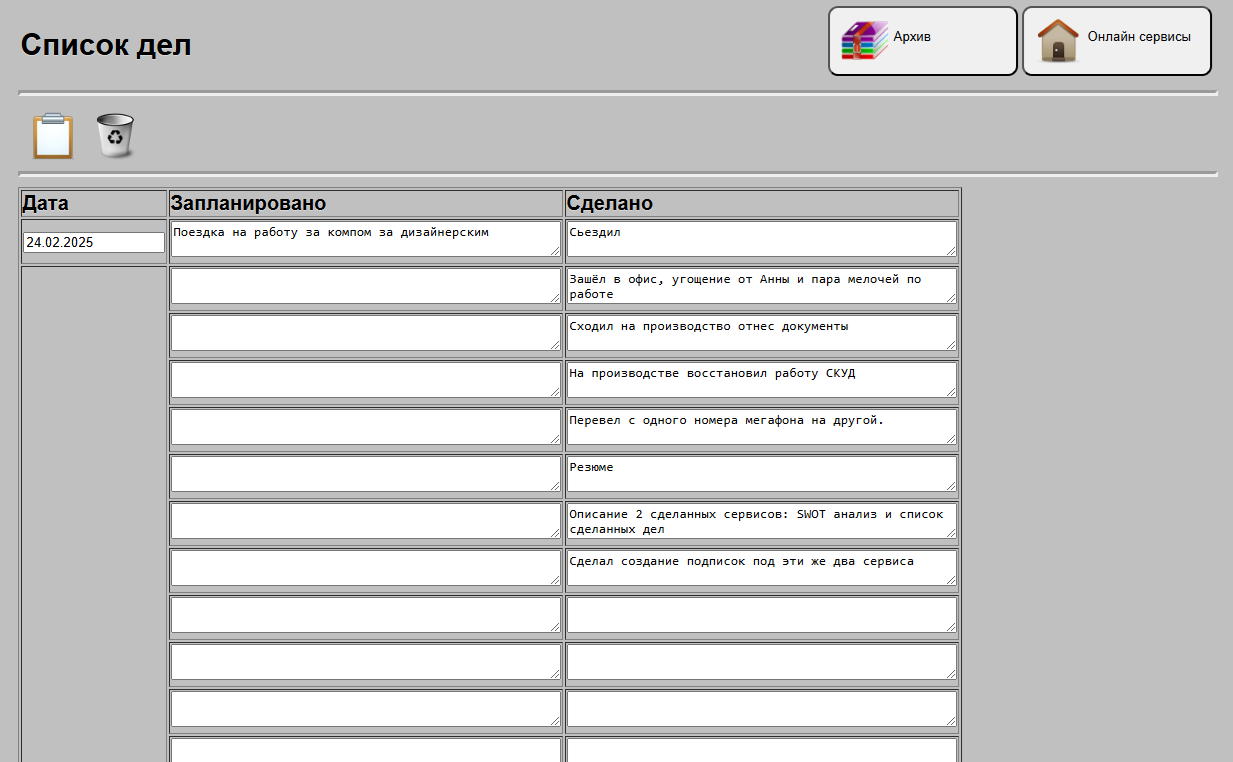
Task: Click the recycle bin icon
Action: [x=115, y=136]
